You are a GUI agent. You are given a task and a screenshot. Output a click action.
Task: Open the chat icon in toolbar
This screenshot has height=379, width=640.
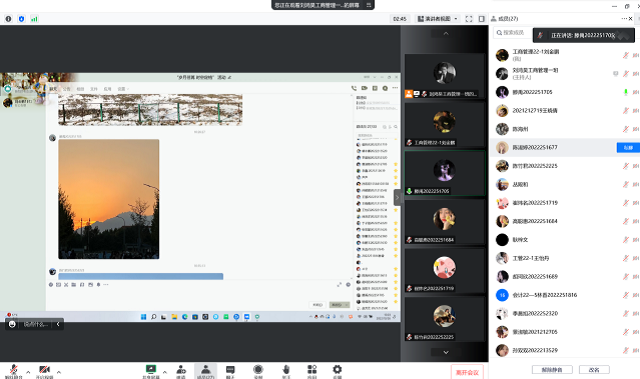point(230,370)
